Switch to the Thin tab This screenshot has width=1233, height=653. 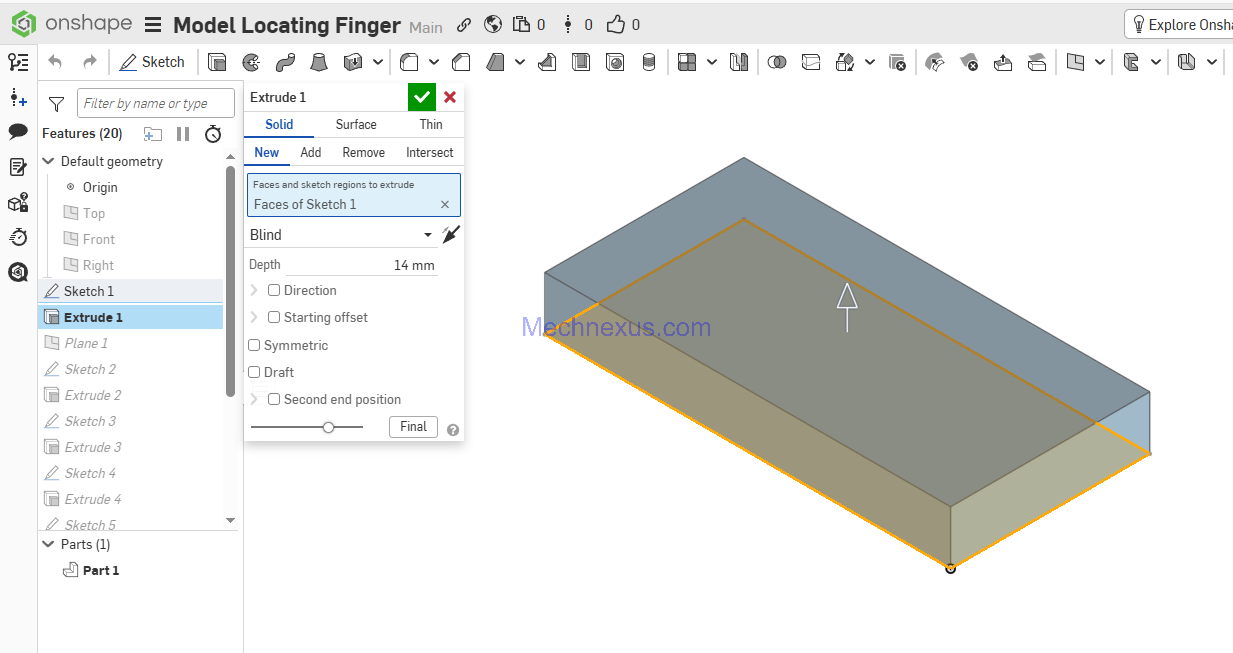(431, 125)
